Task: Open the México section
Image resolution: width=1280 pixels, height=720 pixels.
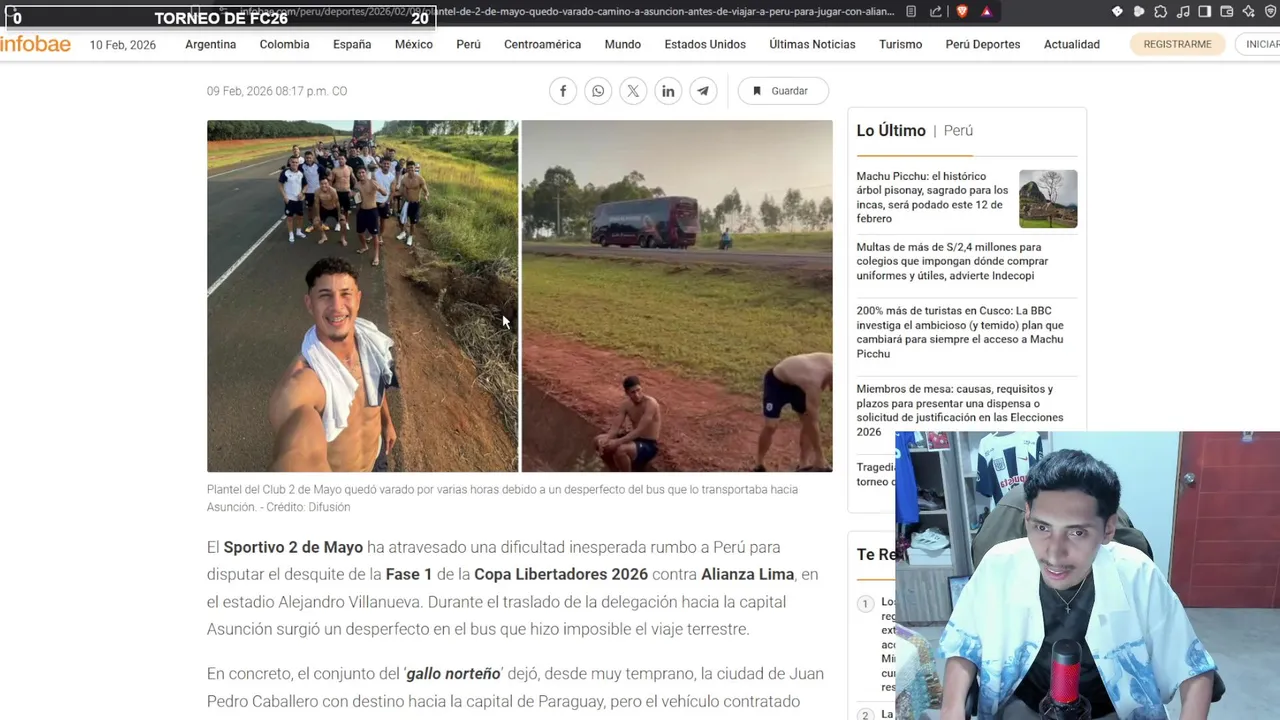Action: pos(413,45)
